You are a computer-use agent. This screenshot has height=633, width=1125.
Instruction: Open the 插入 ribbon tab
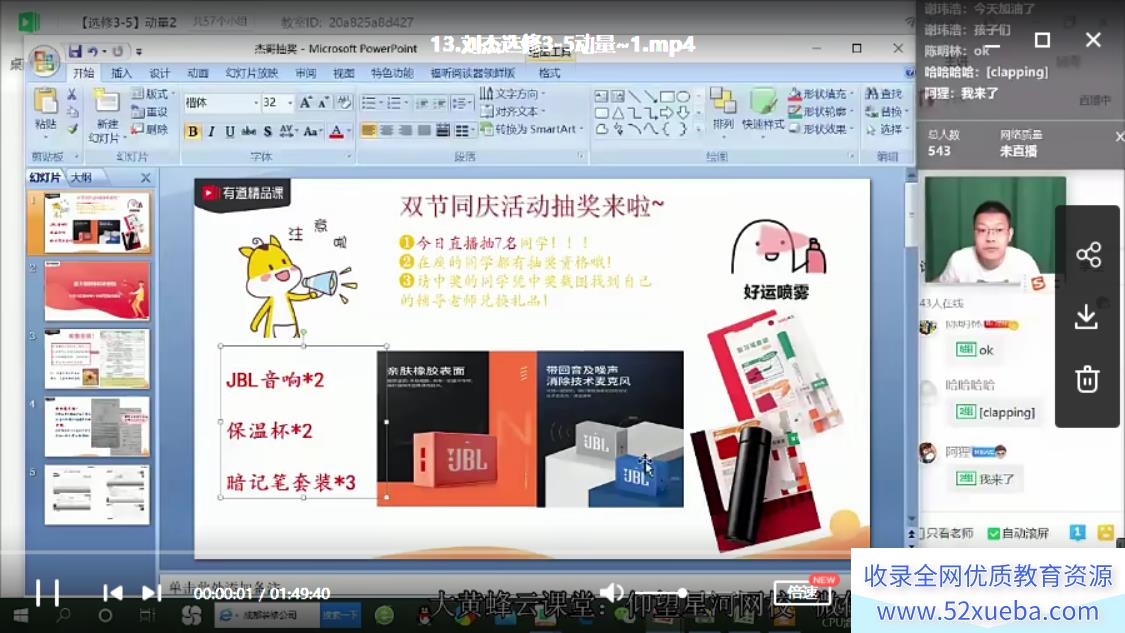tap(121, 73)
